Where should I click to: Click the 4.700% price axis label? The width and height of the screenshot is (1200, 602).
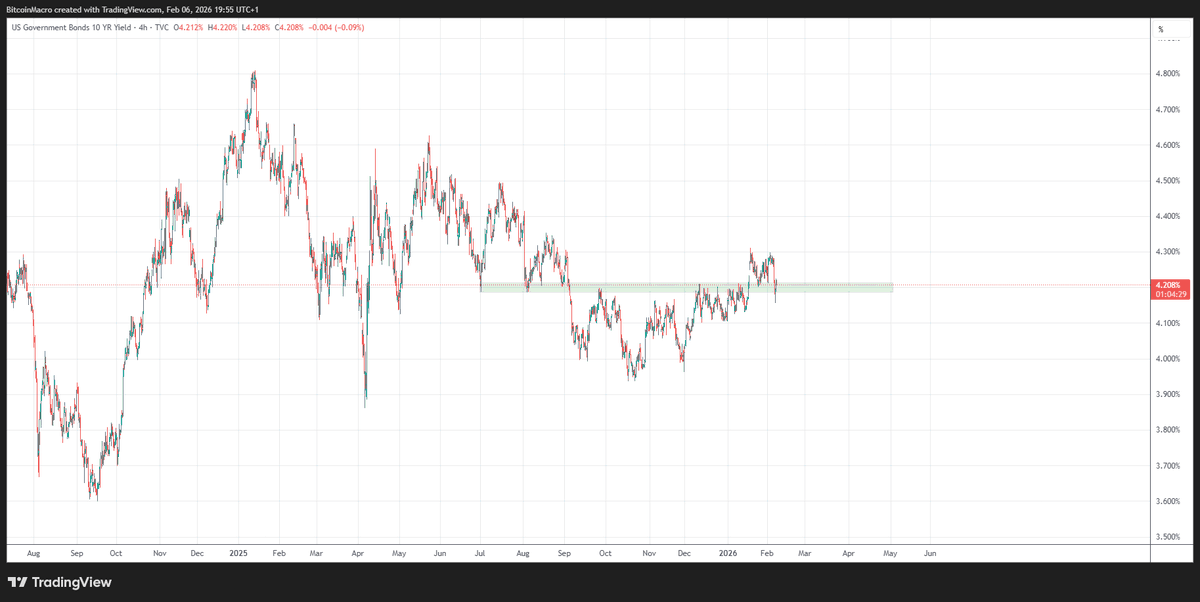pos(1170,109)
